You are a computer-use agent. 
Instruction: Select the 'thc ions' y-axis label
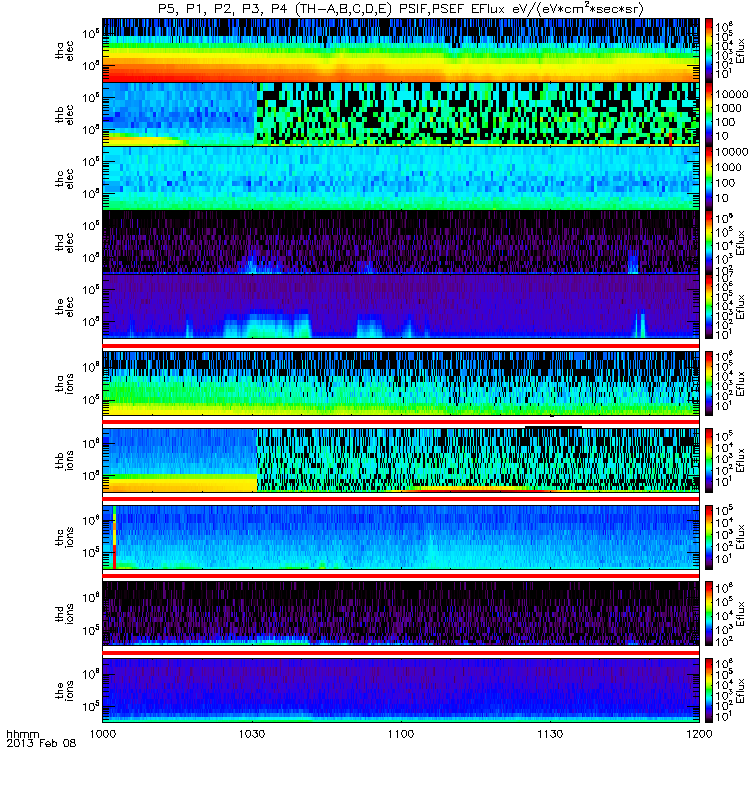[64, 537]
